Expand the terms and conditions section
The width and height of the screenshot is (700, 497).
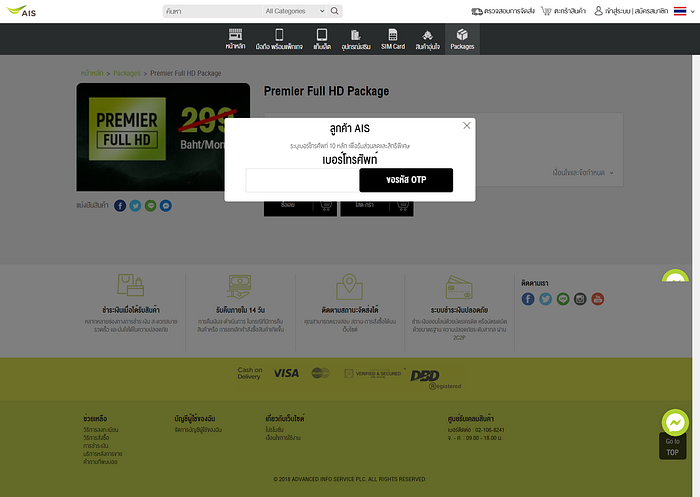point(583,173)
